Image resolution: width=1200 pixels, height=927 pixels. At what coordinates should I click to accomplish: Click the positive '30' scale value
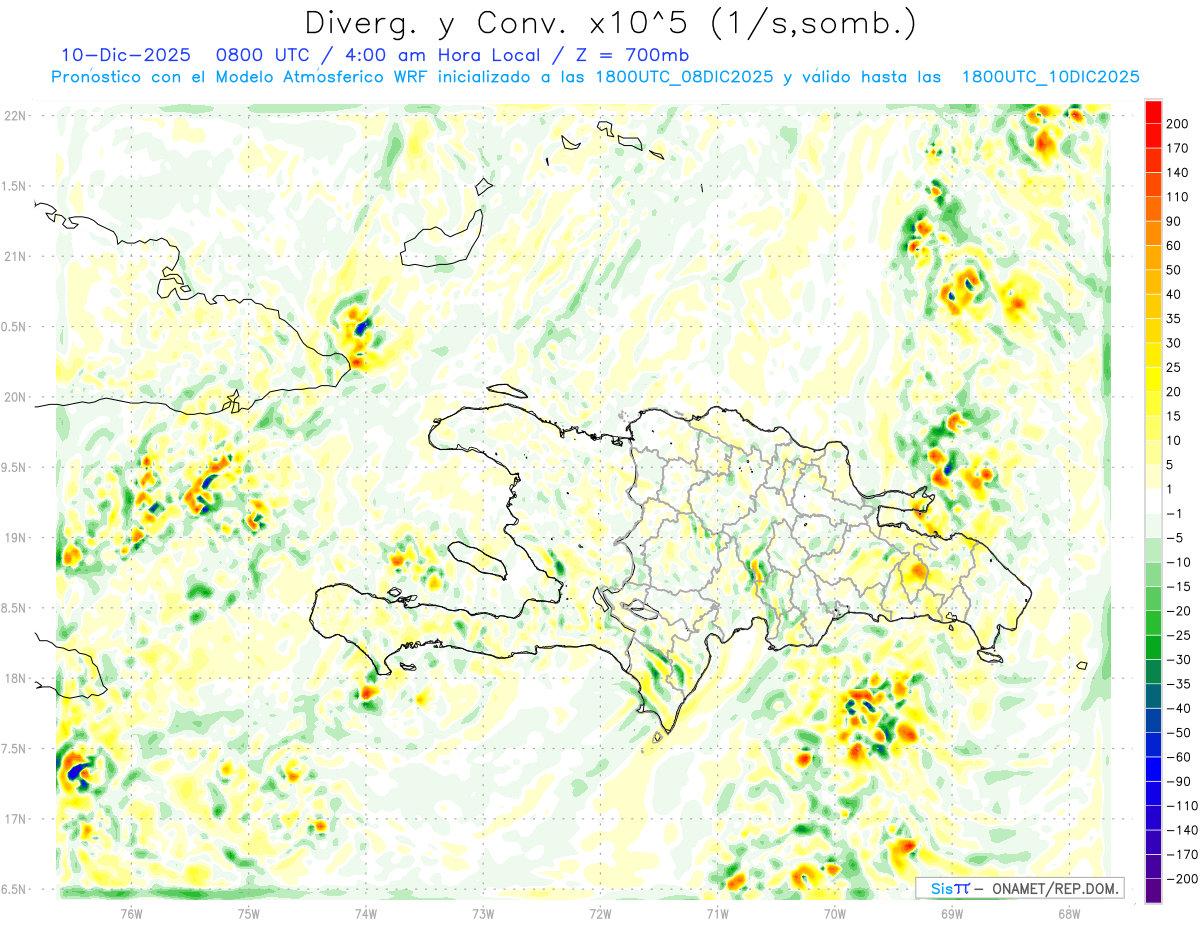click(1175, 343)
